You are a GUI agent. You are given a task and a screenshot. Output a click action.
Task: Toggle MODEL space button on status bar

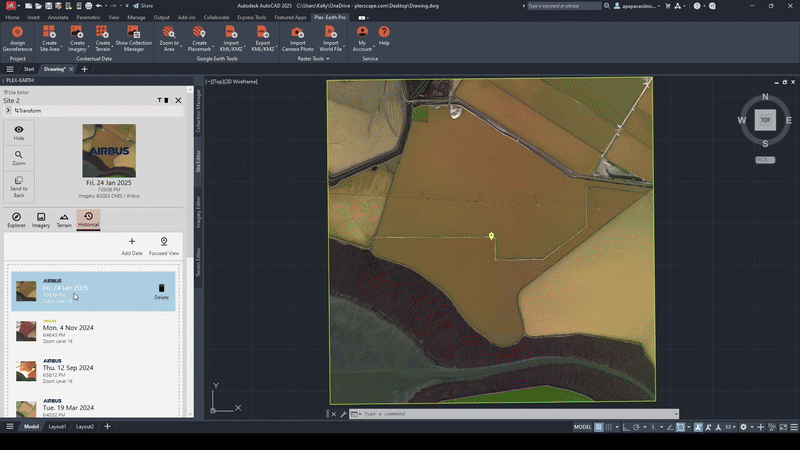[x=582, y=427]
